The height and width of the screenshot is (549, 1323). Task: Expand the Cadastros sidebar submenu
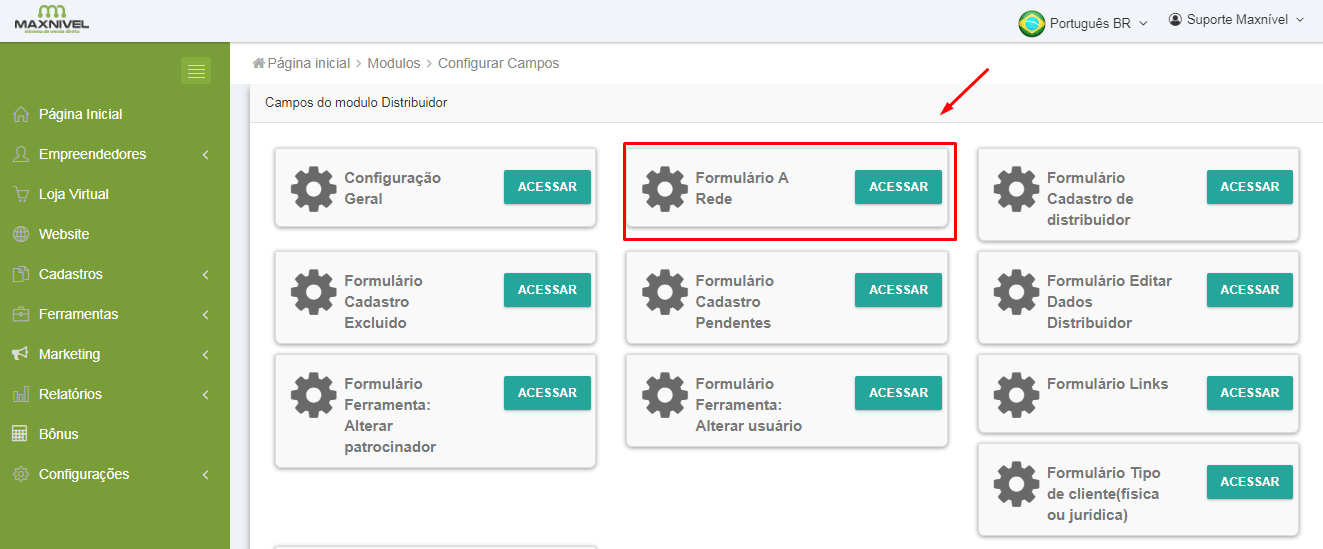pyautogui.click(x=70, y=274)
